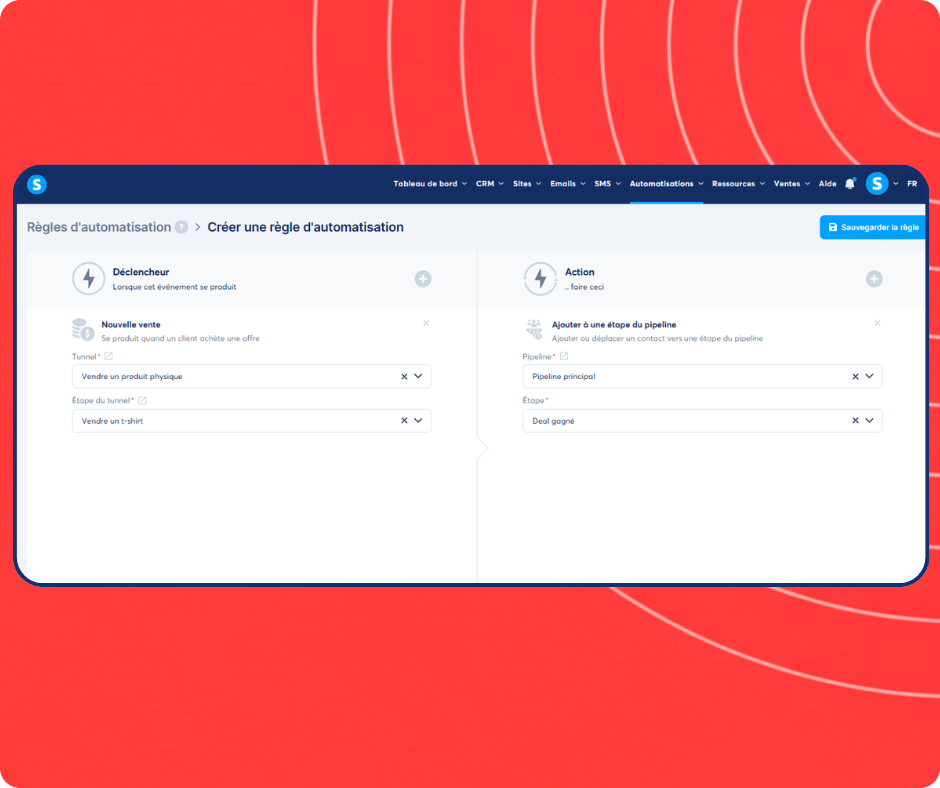Remove the Nouvelle vente trigger
Image resolution: width=940 pixels, height=788 pixels.
[x=426, y=323]
